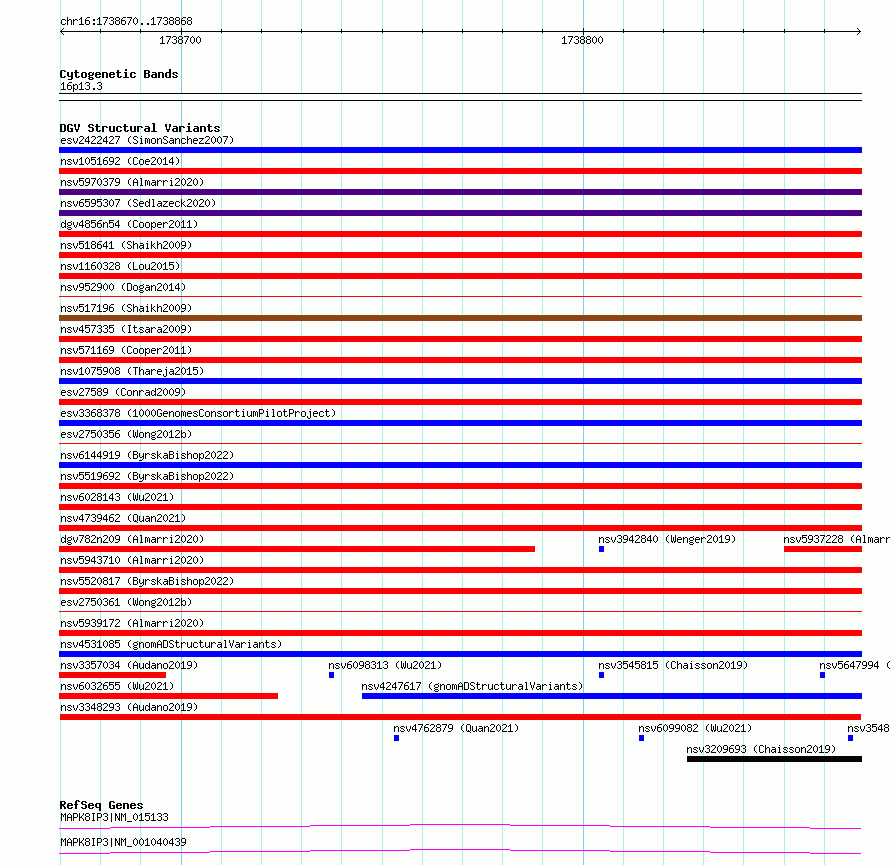Click nsv517196 (Shaikh2009) label
890x865 pixels.
coord(126,308)
